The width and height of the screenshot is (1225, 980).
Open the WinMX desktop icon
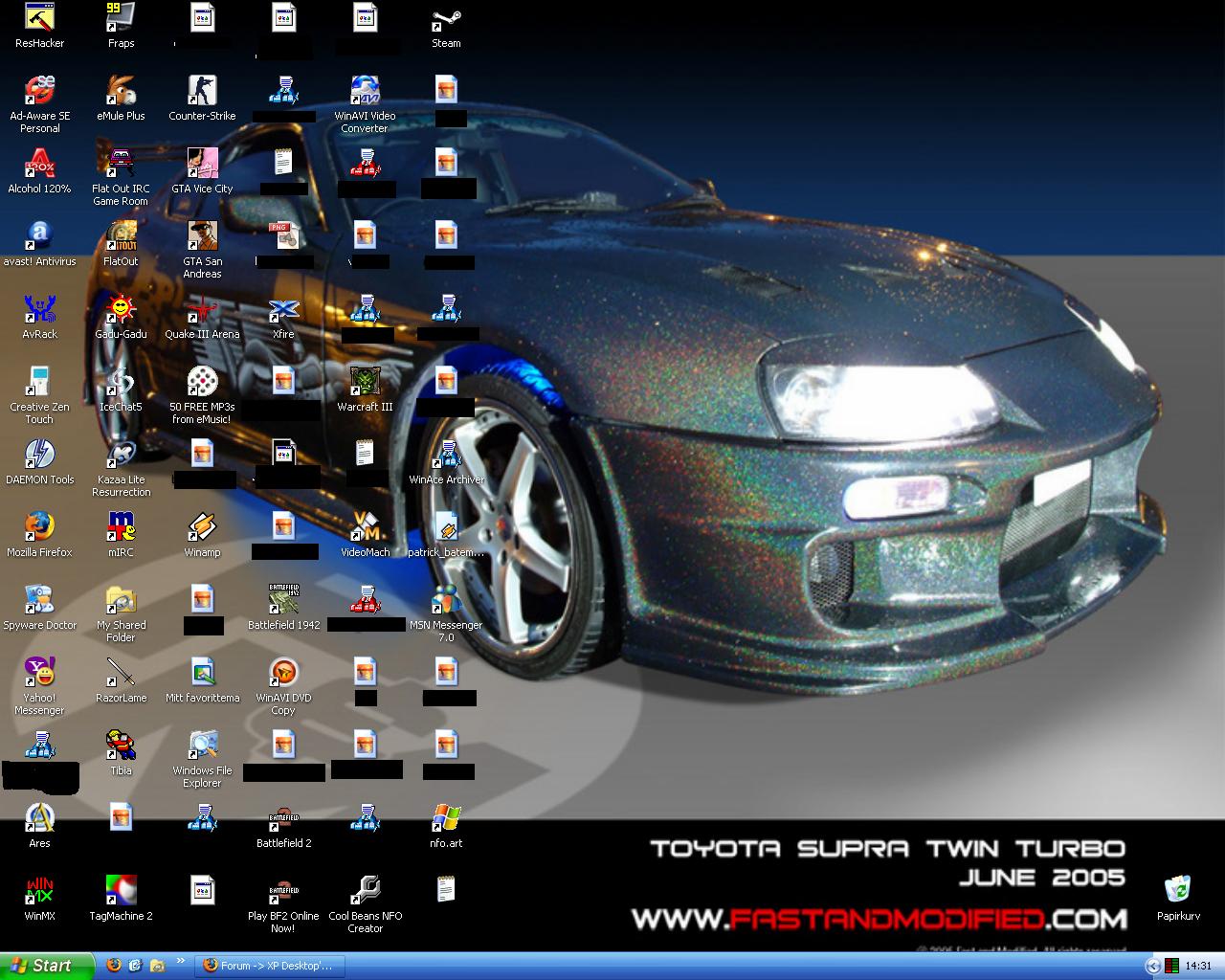click(x=39, y=899)
